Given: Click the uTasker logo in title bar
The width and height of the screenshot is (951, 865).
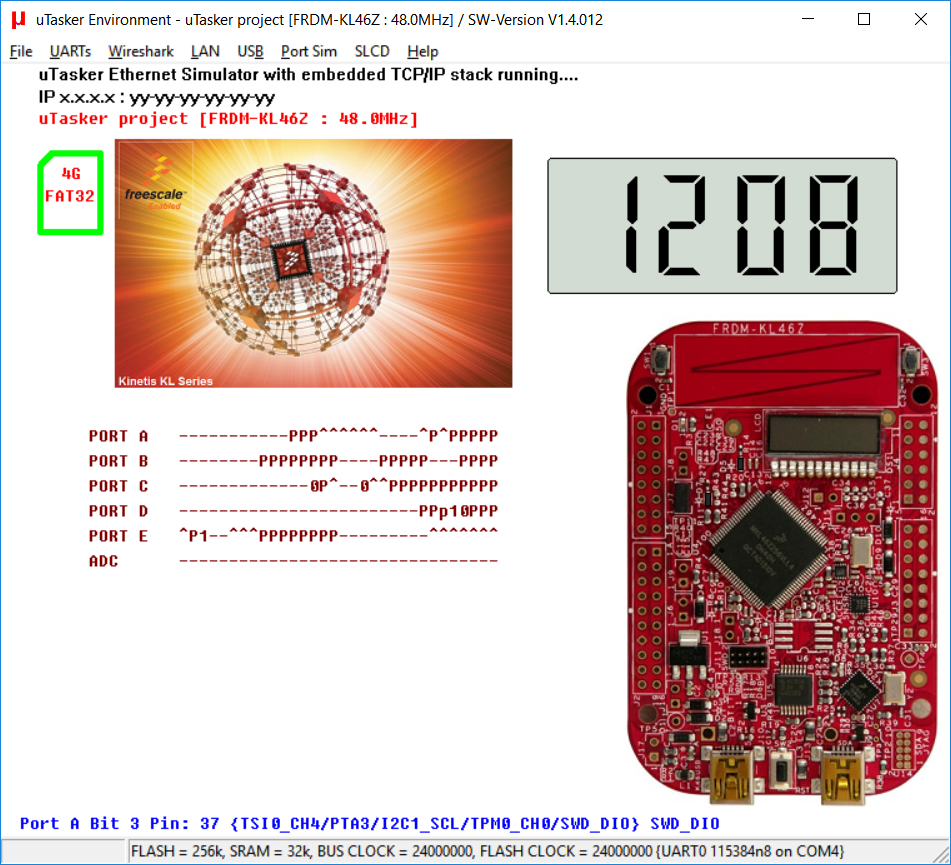Looking at the screenshot, I should point(18,19).
